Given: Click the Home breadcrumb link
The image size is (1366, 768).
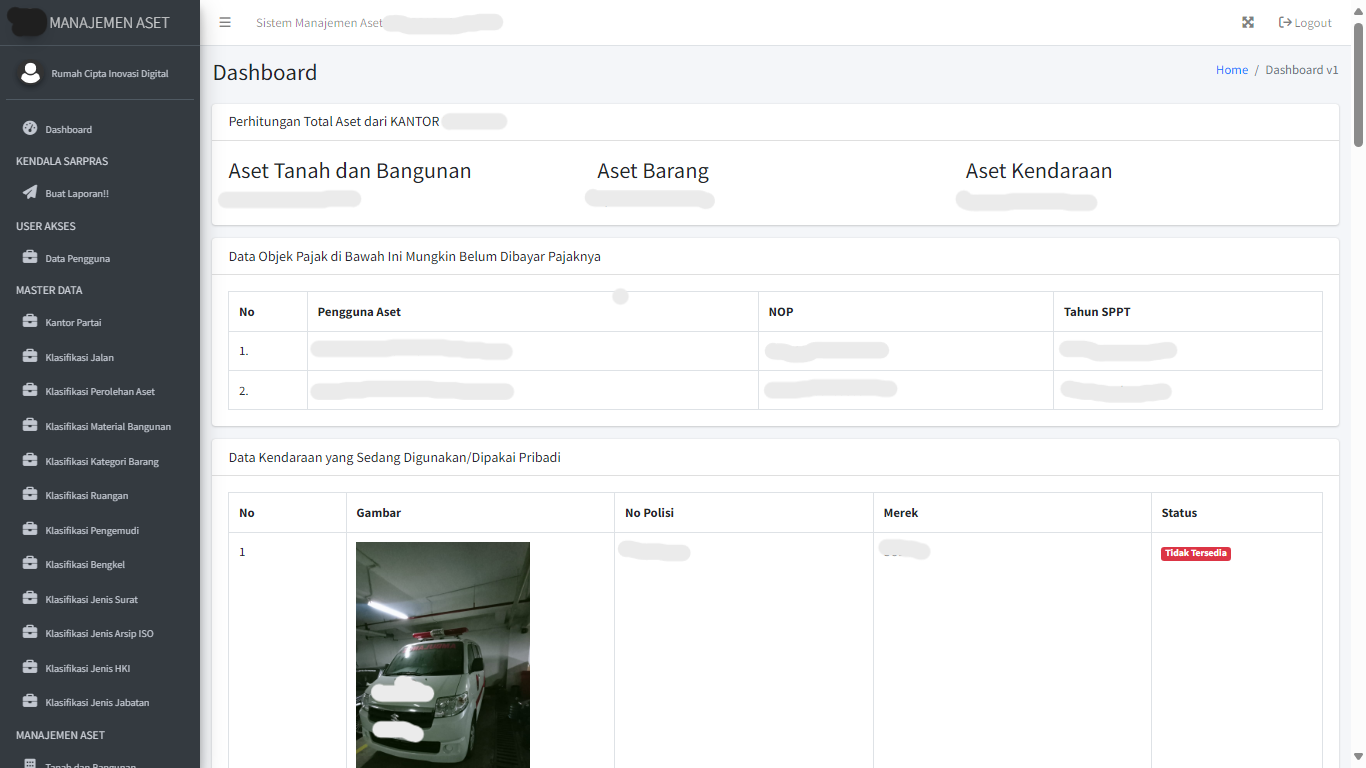Looking at the screenshot, I should pyautogui.click(x=1231, y=70).
